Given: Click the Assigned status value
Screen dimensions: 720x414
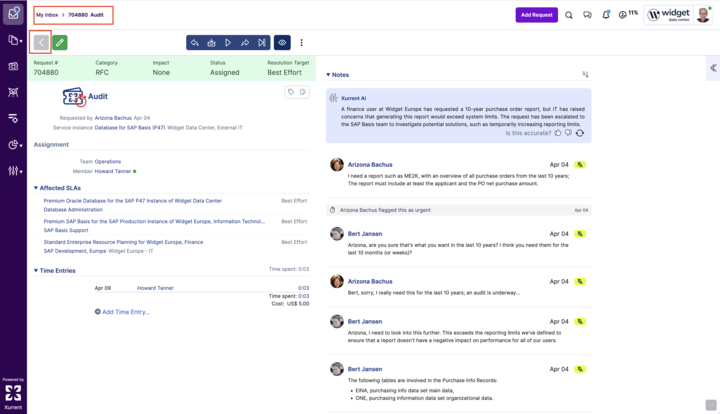Looking at the screenshot, I should click(x=225, y=73).
